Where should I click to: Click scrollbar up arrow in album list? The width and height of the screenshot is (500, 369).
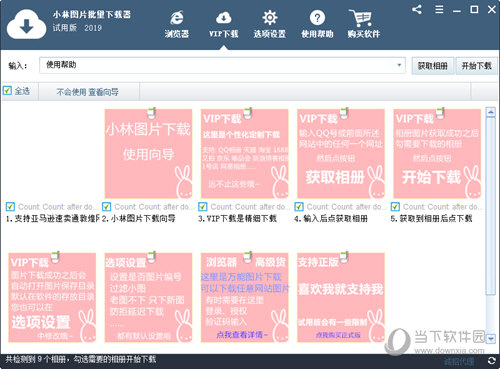[491, 112]
